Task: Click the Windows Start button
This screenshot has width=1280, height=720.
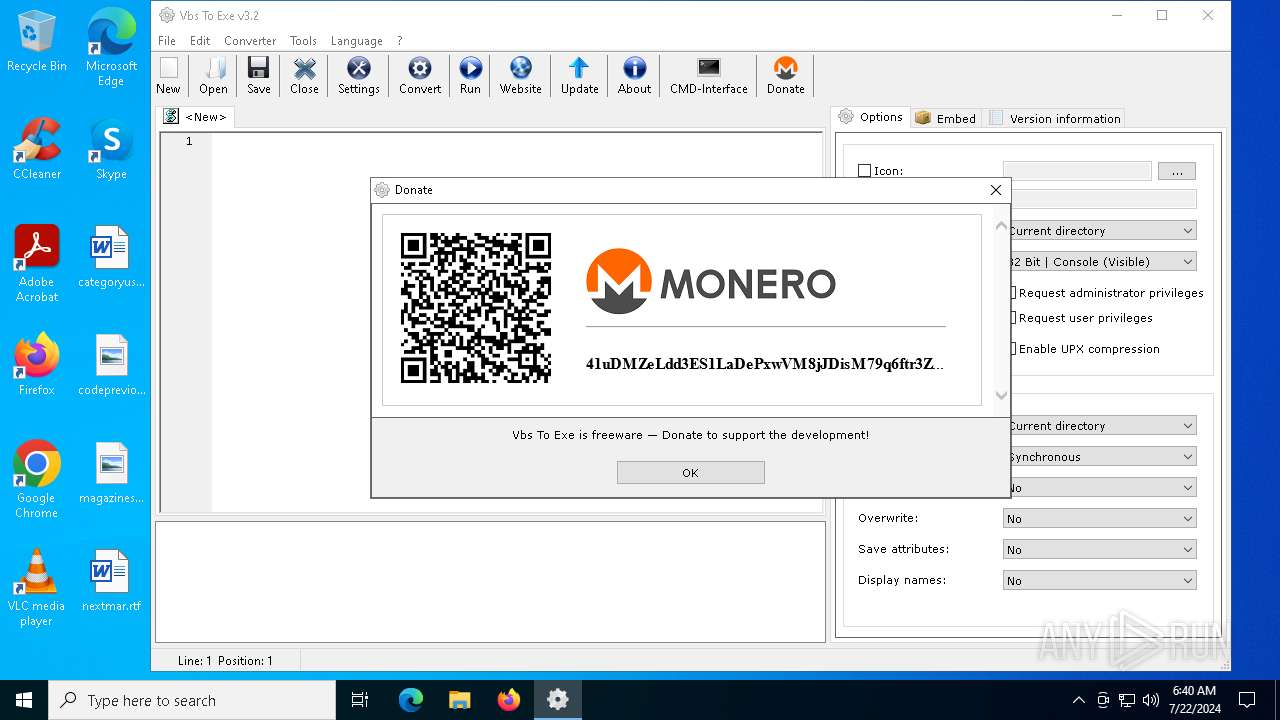Action: click(x=24, y=700)
